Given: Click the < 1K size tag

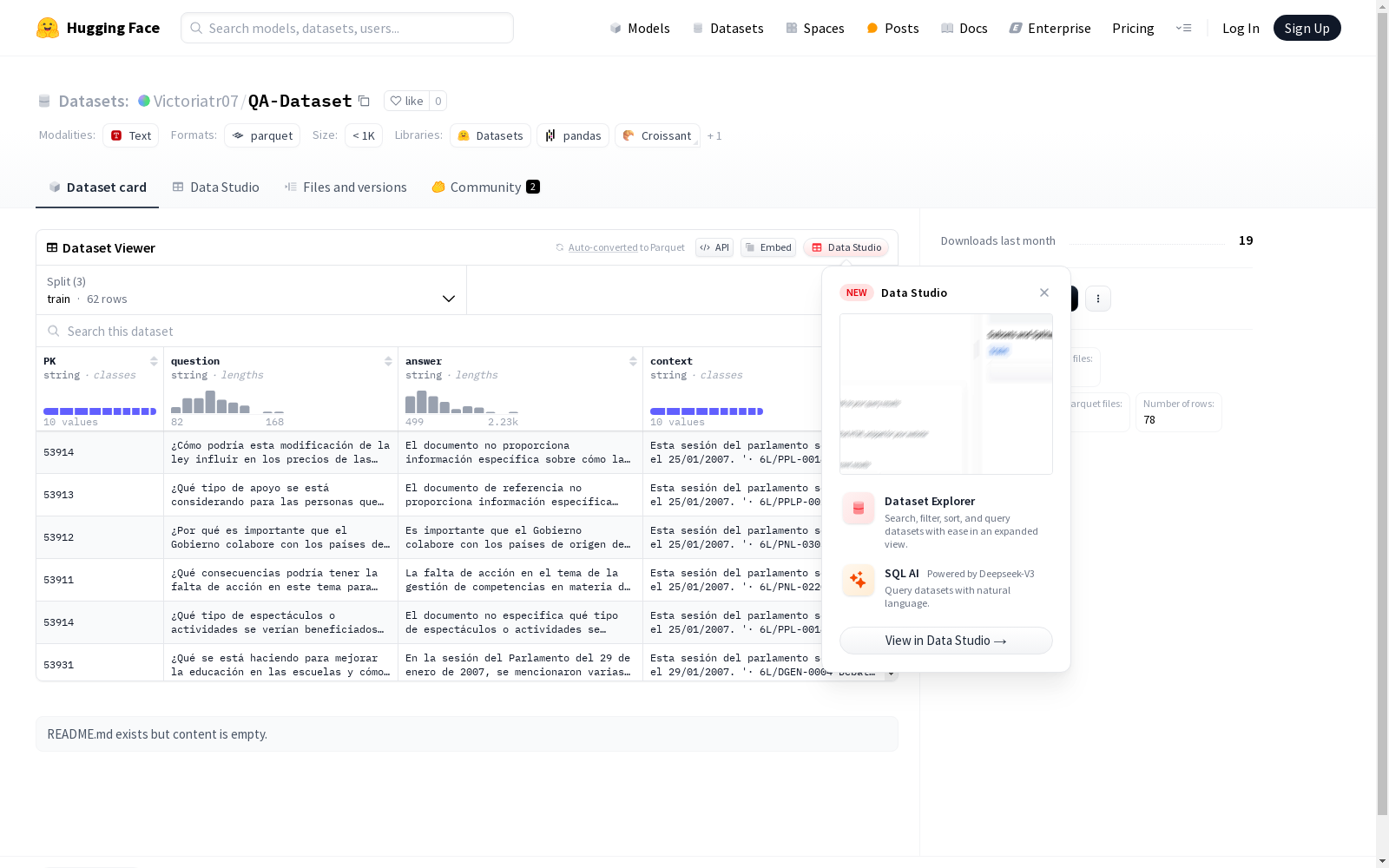Looking at the screenshot, I should tap(364, 135).
